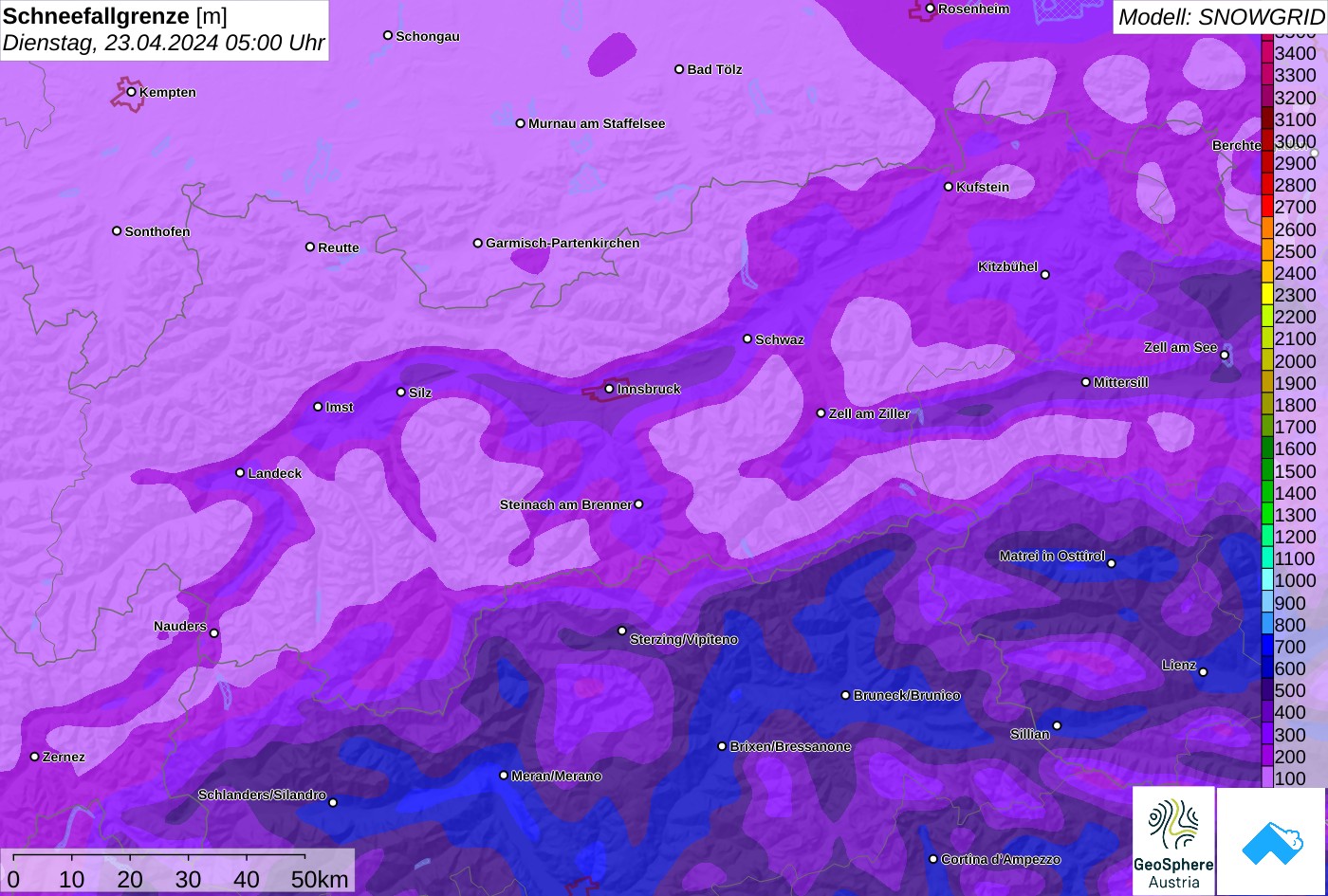Select the Kempten location marker

(x=132, y=92)
